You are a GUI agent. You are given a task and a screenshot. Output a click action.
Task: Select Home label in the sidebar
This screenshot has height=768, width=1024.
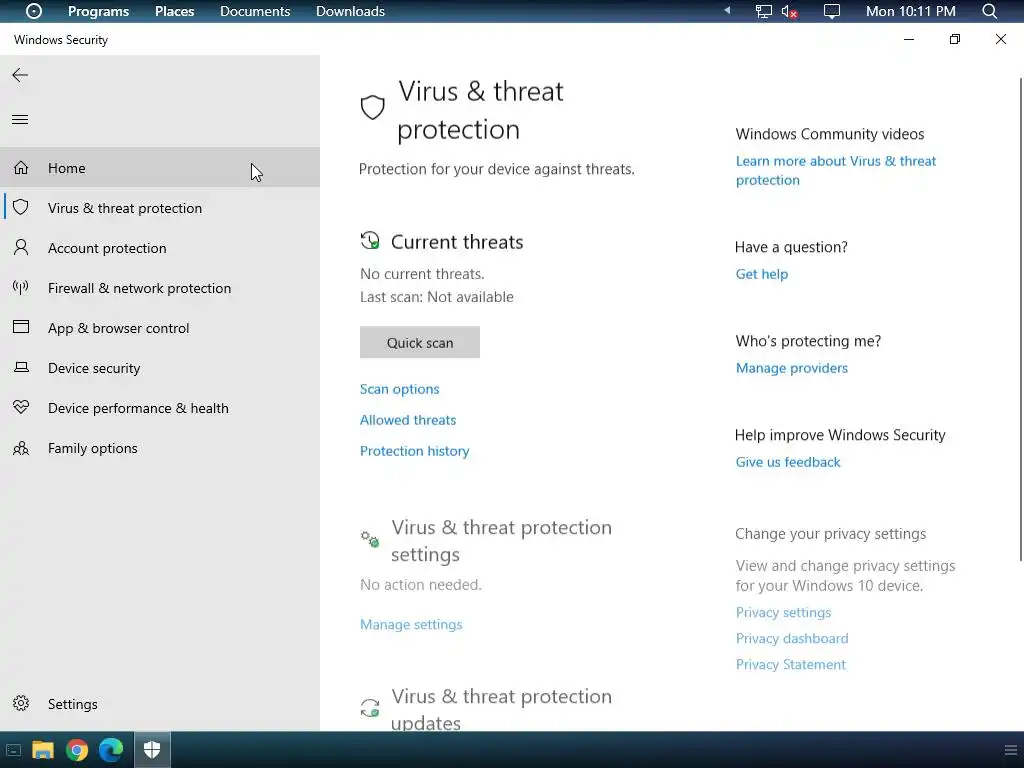67,168
